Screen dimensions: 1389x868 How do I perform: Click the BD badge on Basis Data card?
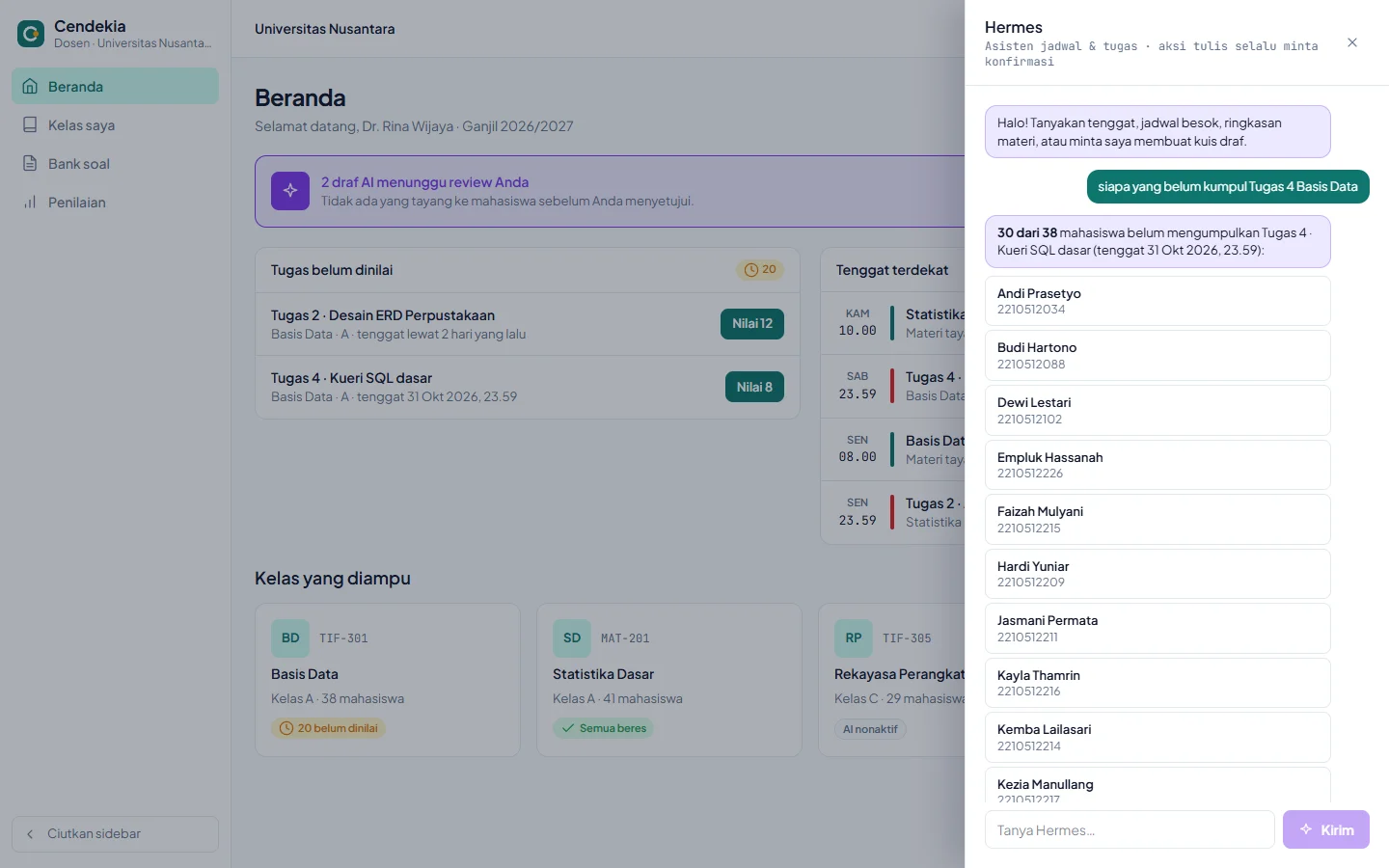tap(290, 637)
